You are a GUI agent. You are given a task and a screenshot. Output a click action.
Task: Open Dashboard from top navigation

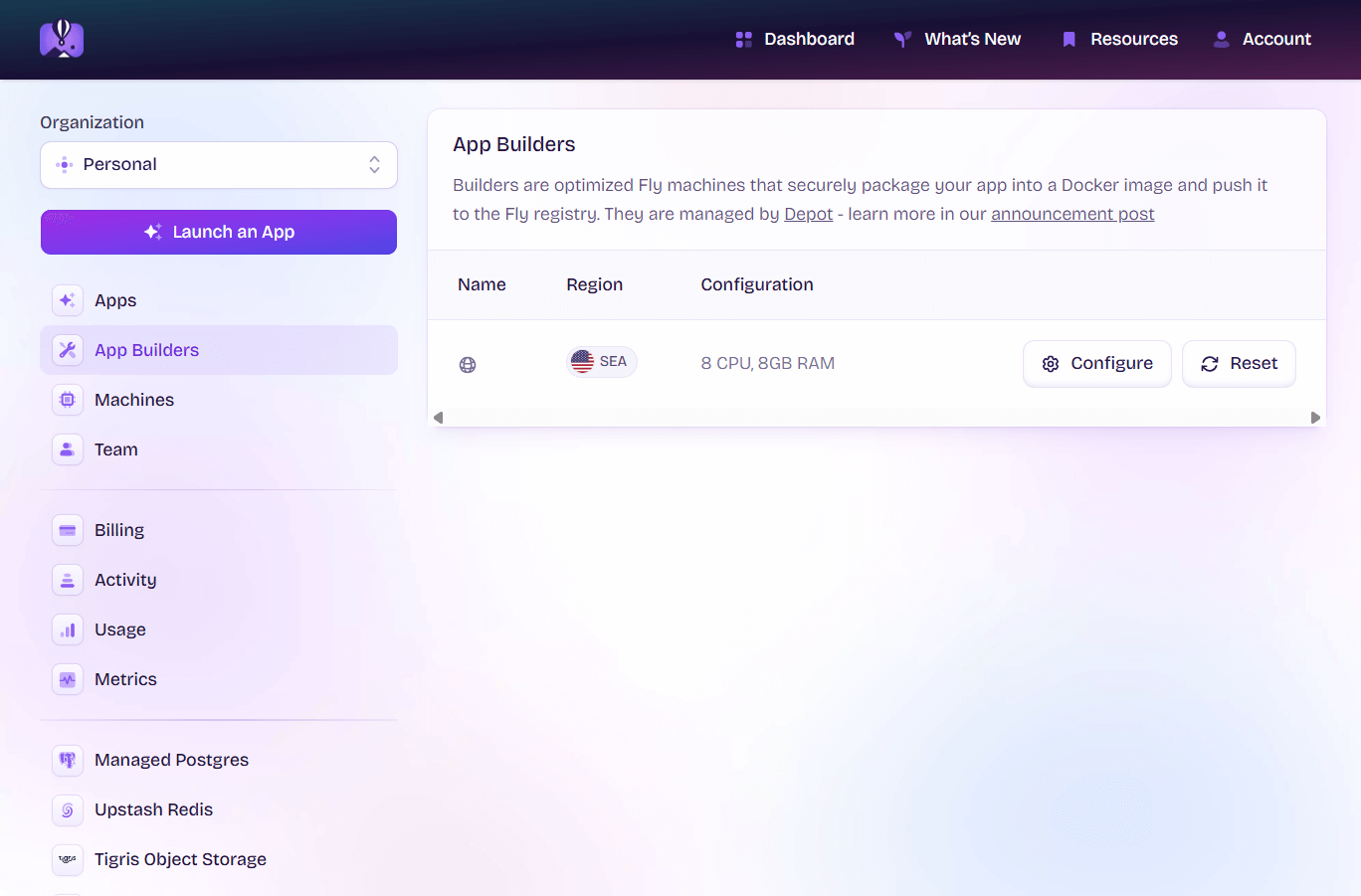[x=795, y=40]
